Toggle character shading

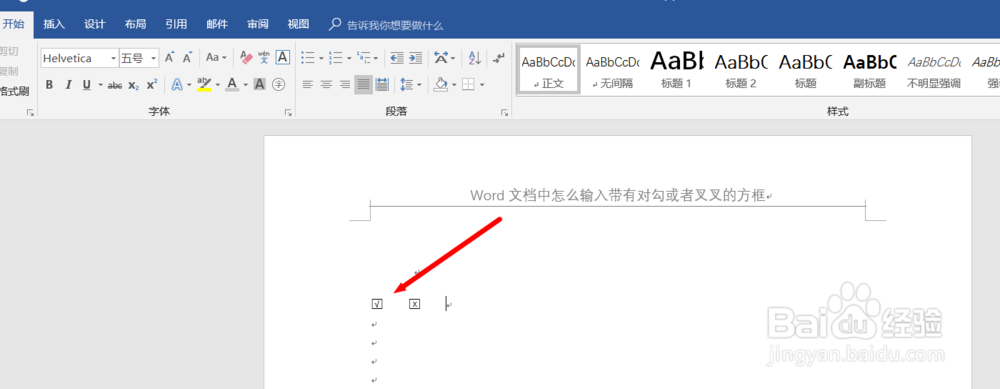(x=260, y=84)
